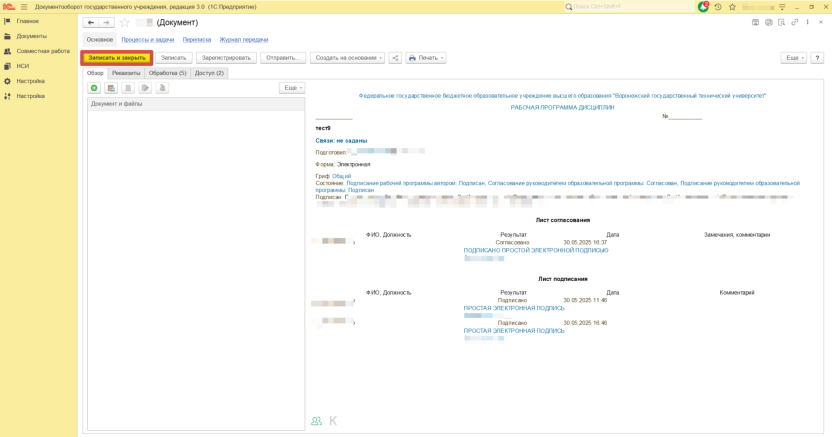832x437 pixels.
Task: Add the document to favorites with star
Action: pyautogui.click(x=125, y=22)
